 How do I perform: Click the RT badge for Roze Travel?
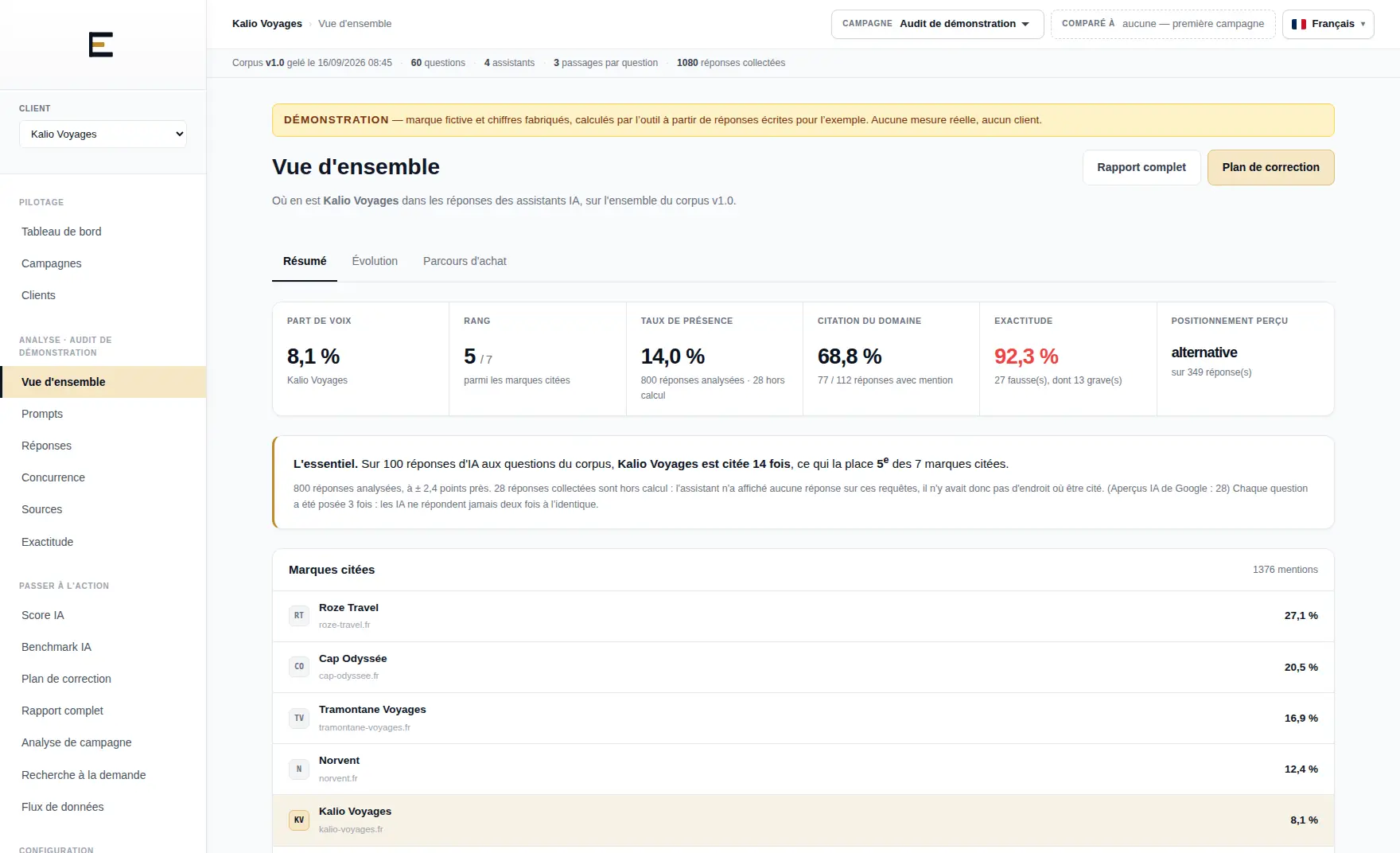pos(299,616)
